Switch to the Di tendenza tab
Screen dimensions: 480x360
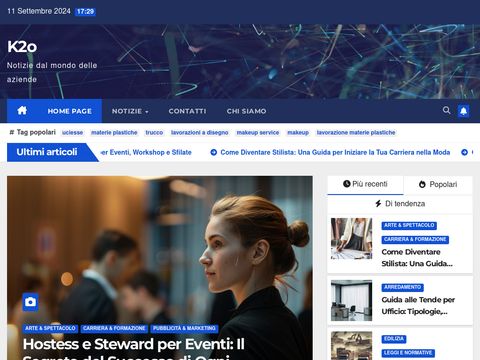pyautogui.click(x=400, y=204)
